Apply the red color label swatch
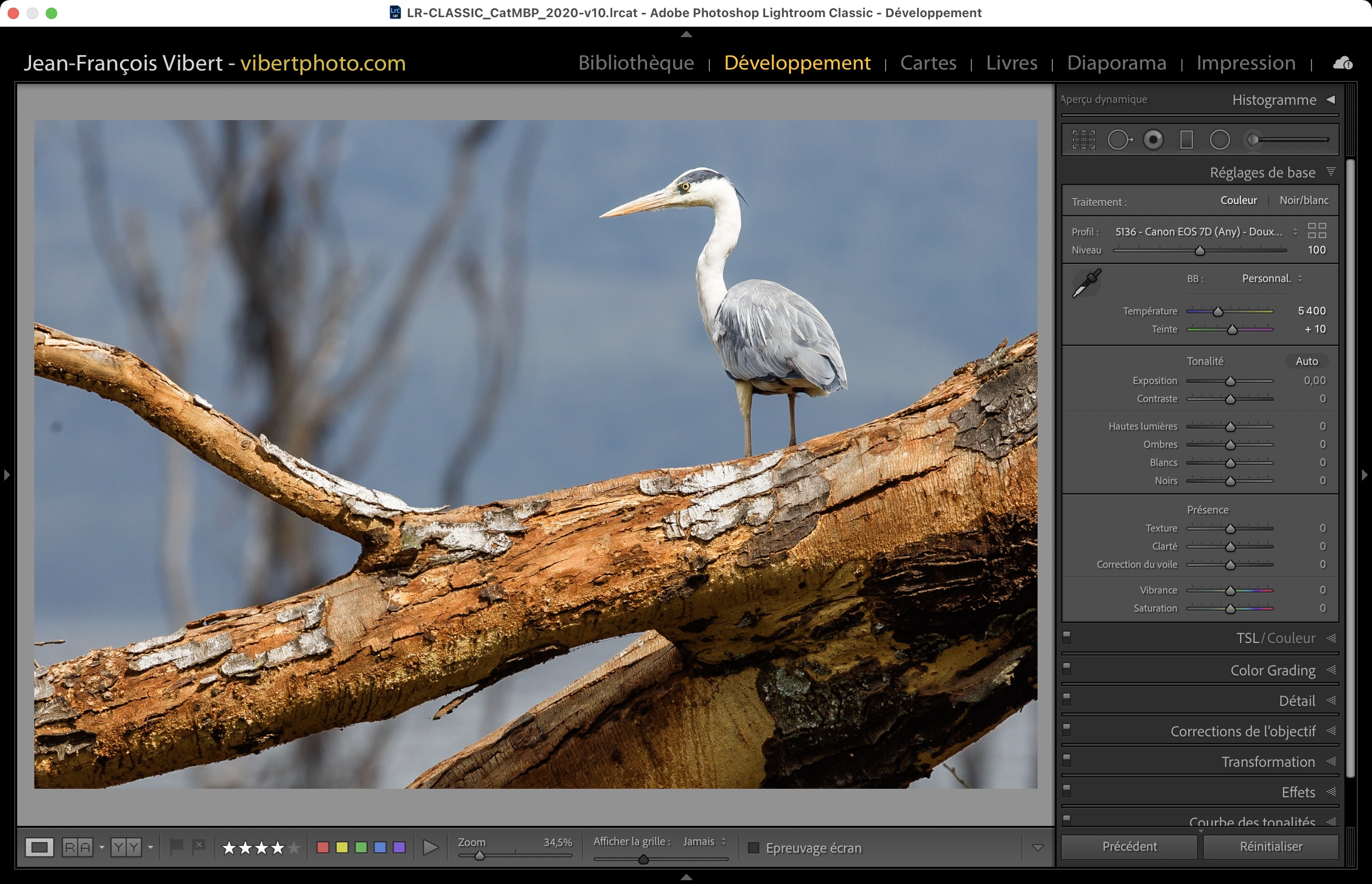 323,847
